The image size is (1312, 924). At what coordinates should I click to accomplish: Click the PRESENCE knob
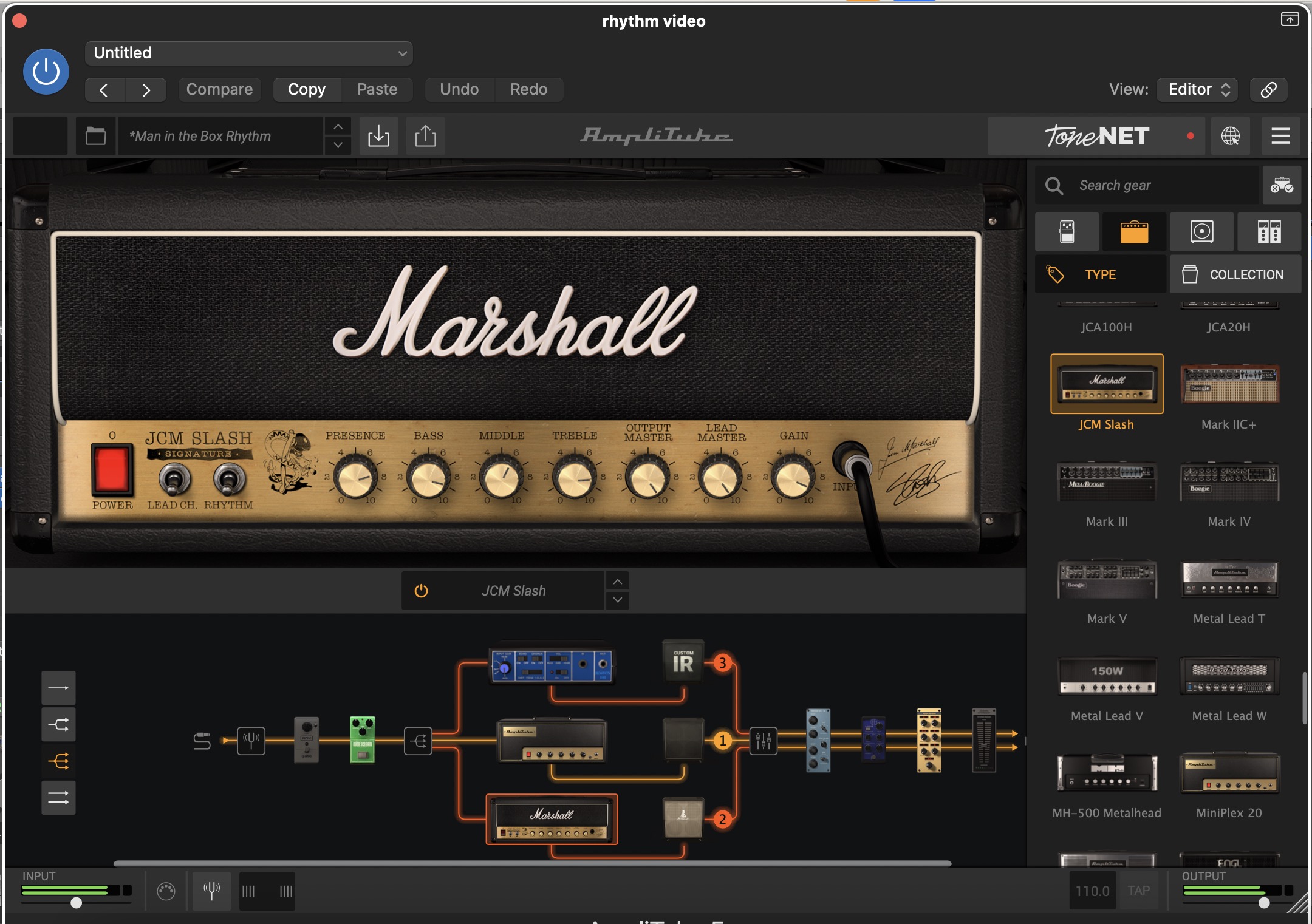[x=355, y=478]
